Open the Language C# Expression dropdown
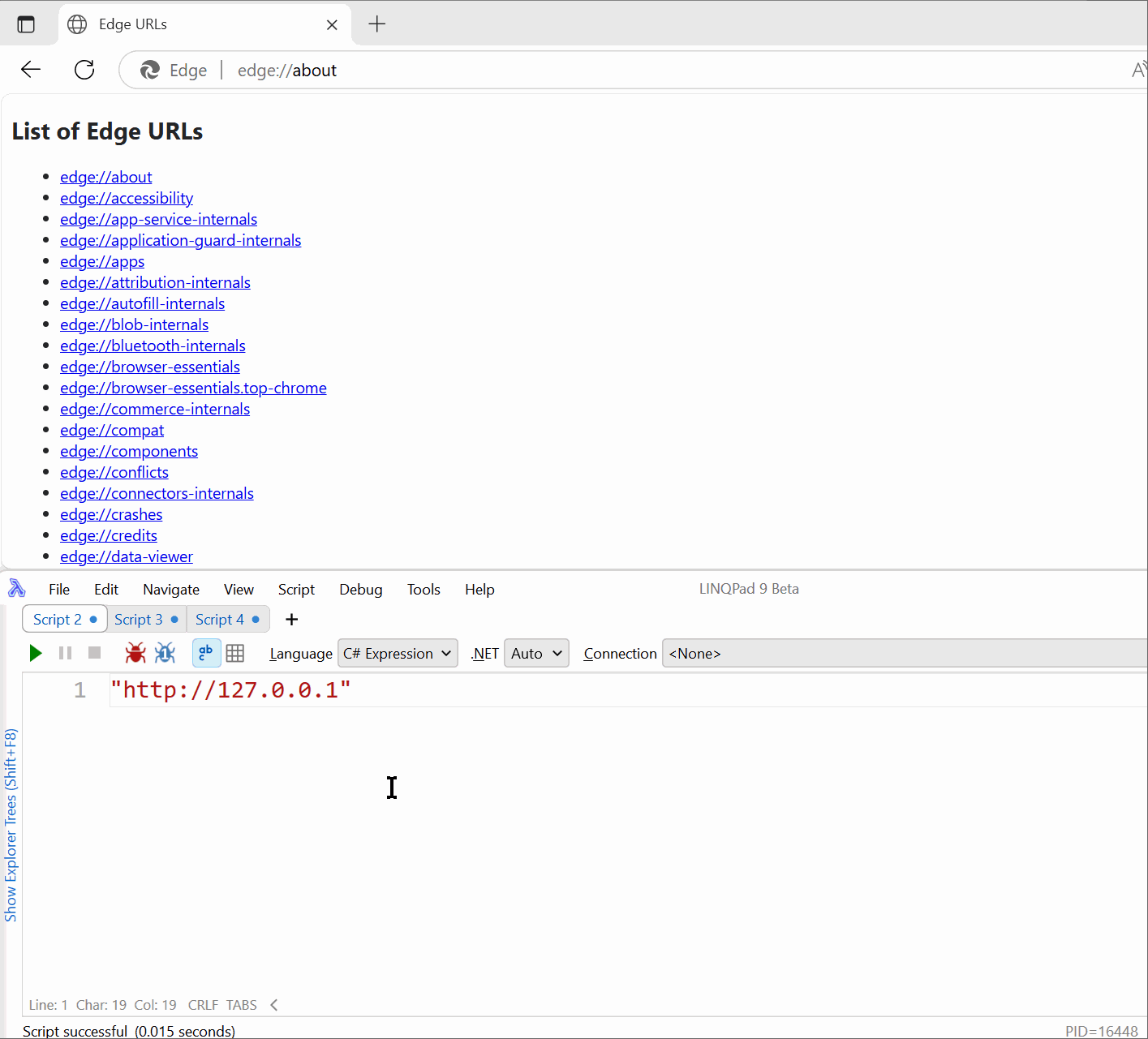The image size is (1148, 1039). (x=398, y=654)
